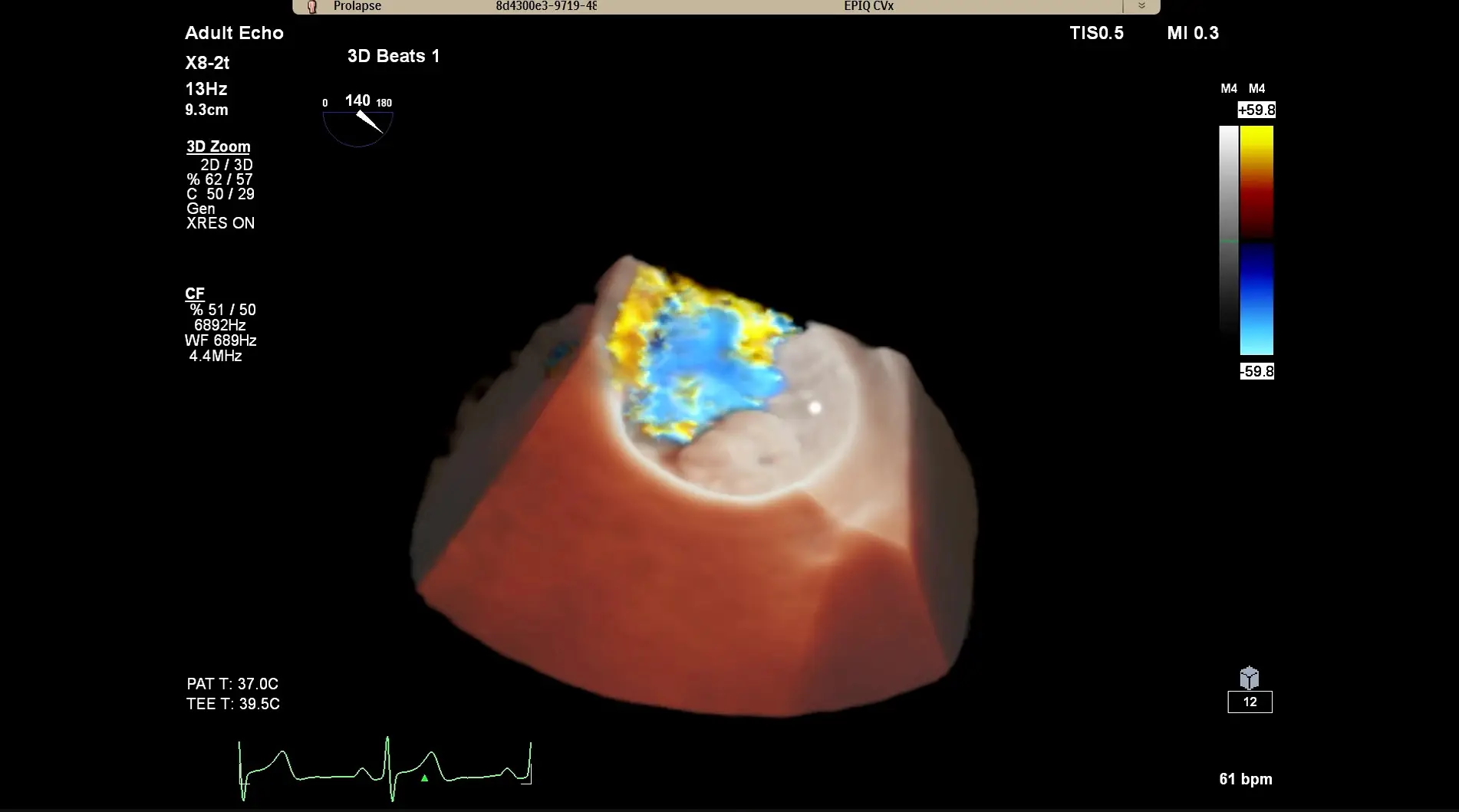
Task: Click the XRES ON setting
Action: point(220,223)
